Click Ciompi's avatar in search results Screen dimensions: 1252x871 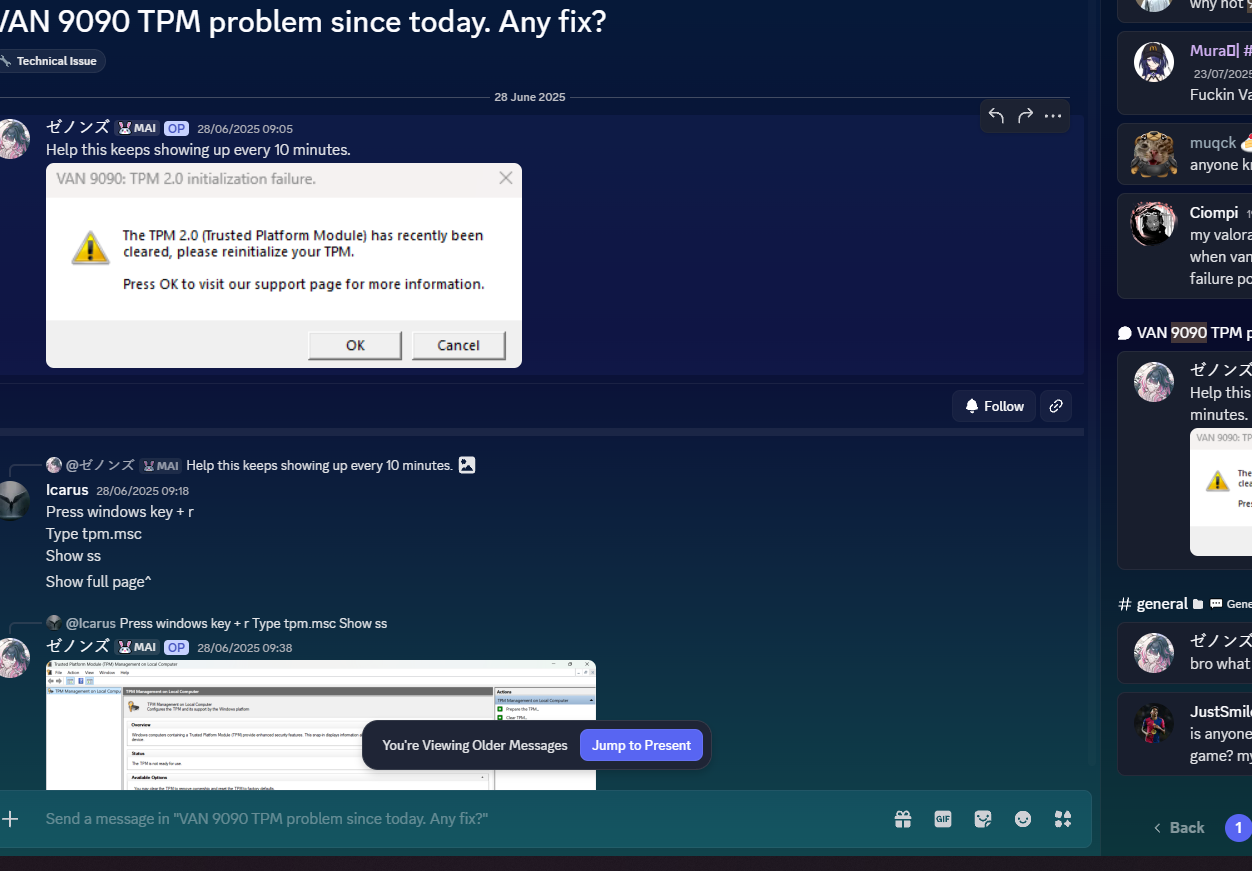coord(1153,224)
